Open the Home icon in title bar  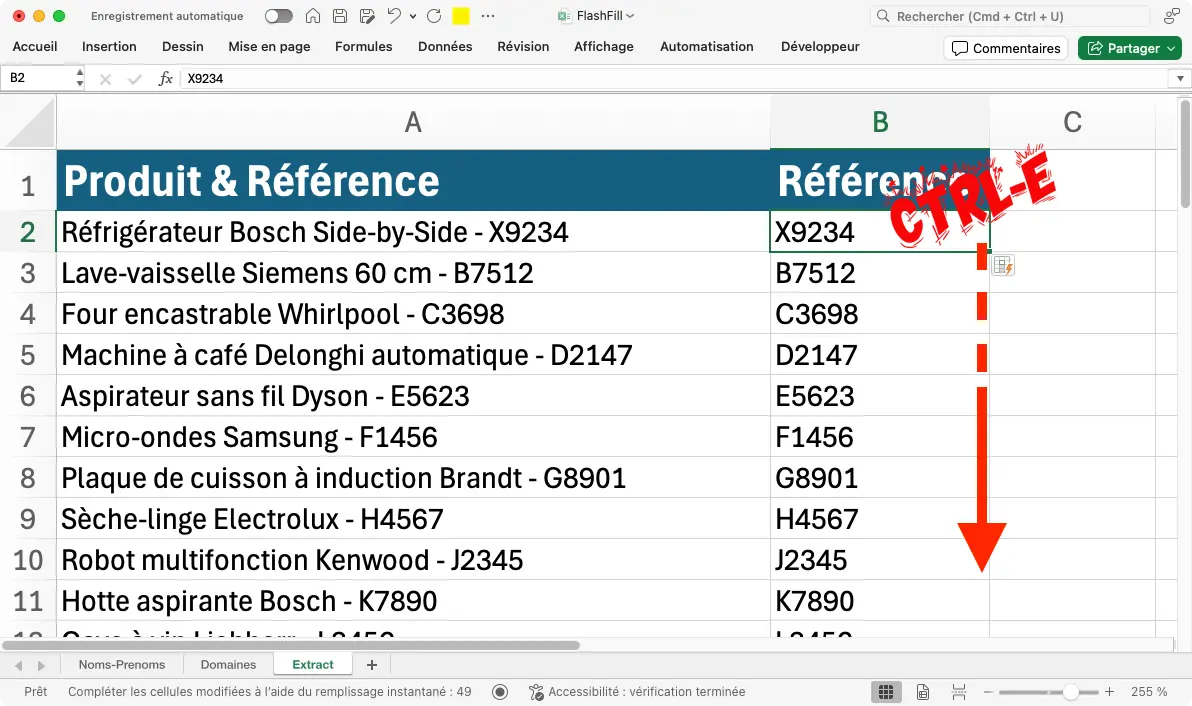point(312,16)
